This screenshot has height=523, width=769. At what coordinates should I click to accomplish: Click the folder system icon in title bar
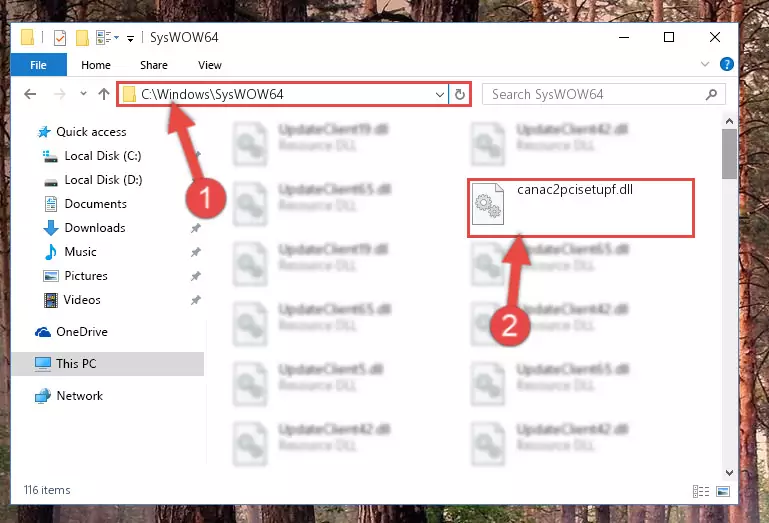[x=28, y=37]
